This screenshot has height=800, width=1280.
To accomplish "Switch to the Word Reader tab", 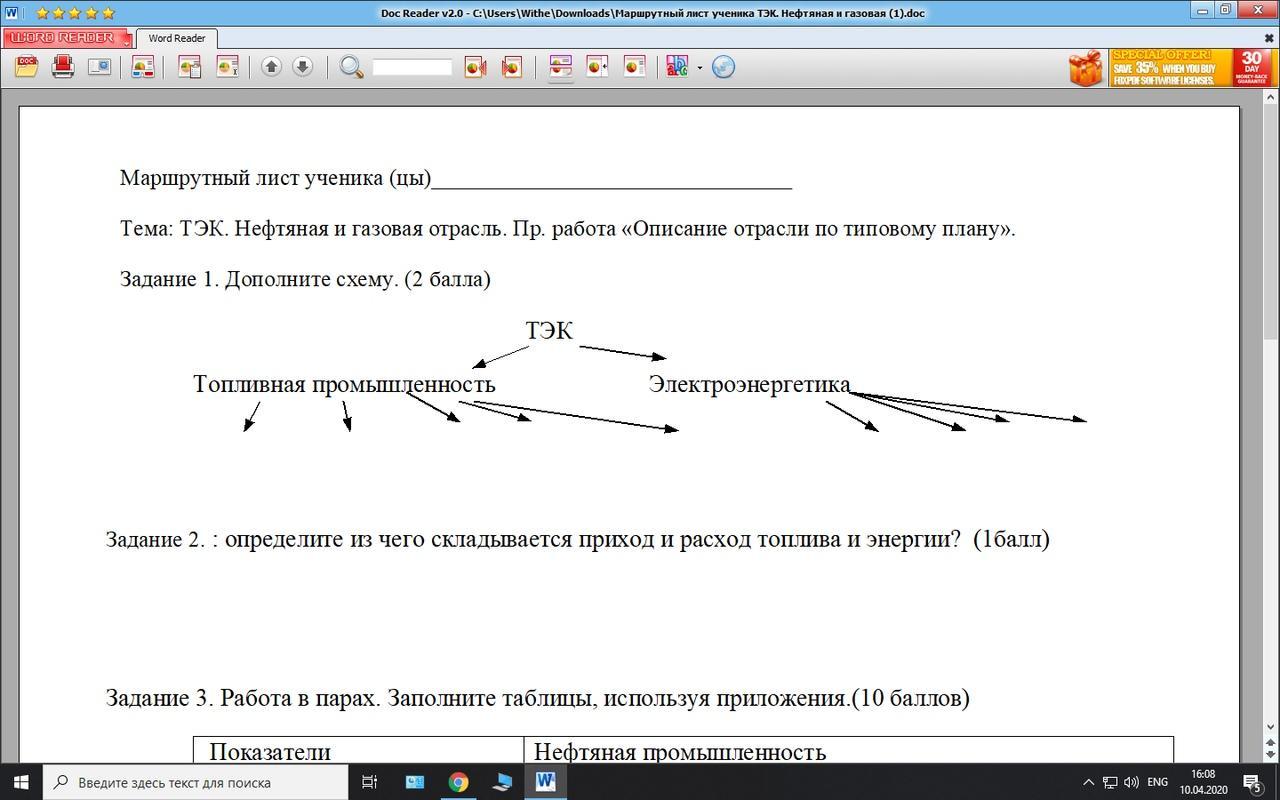I will pos(176,38).
